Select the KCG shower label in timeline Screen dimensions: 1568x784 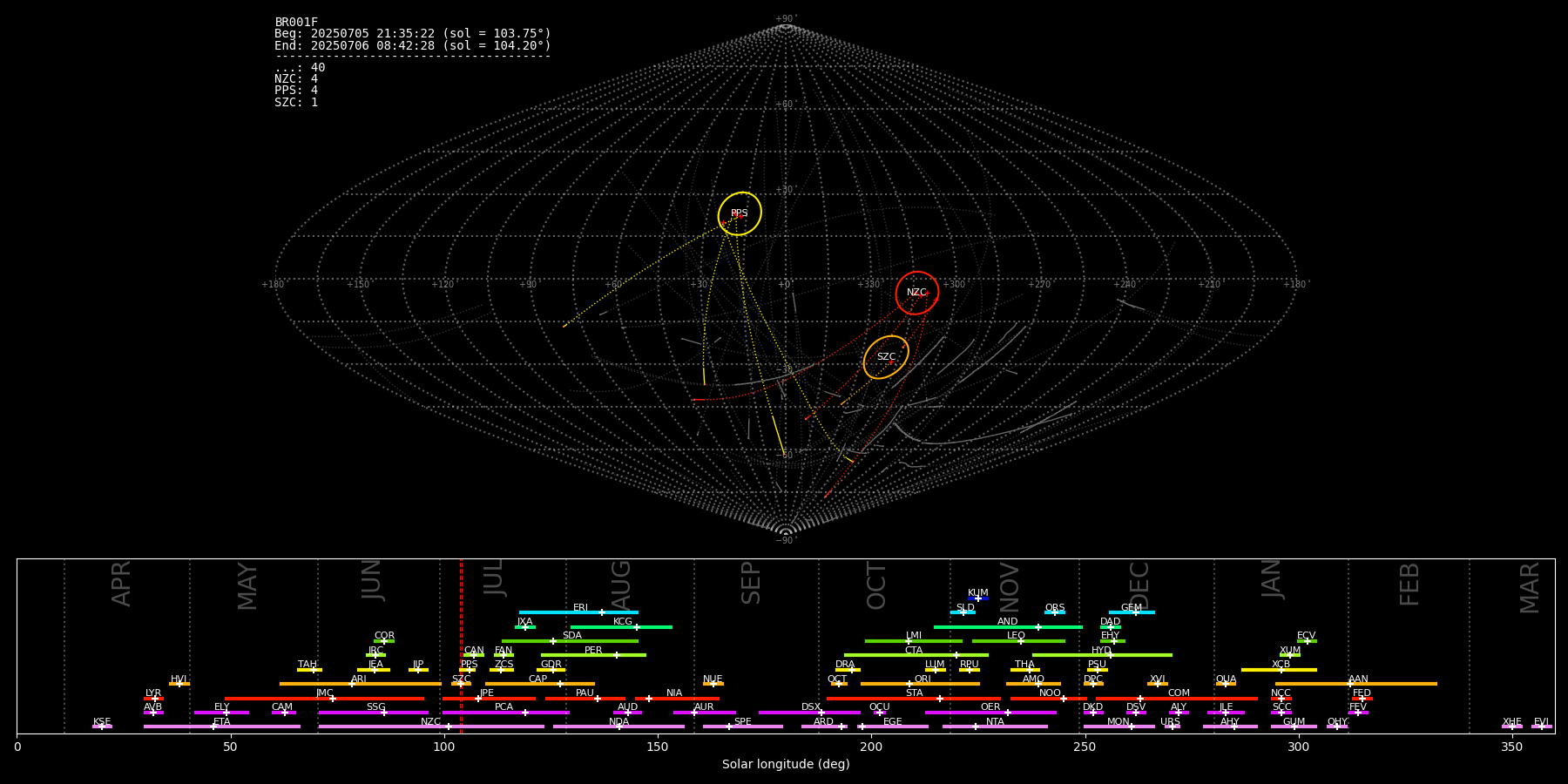(623, 622)
